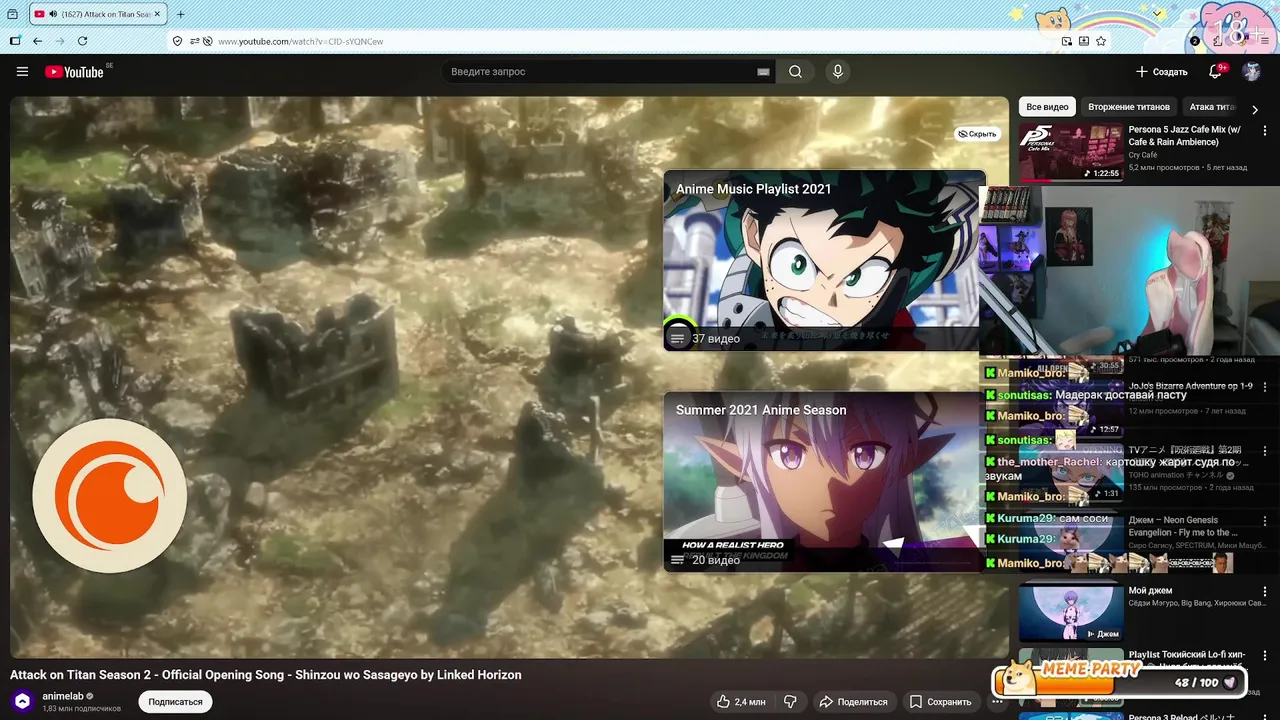
Task: Select the 'Все видео' filter chip
Action: click(x=1047, y=107)
